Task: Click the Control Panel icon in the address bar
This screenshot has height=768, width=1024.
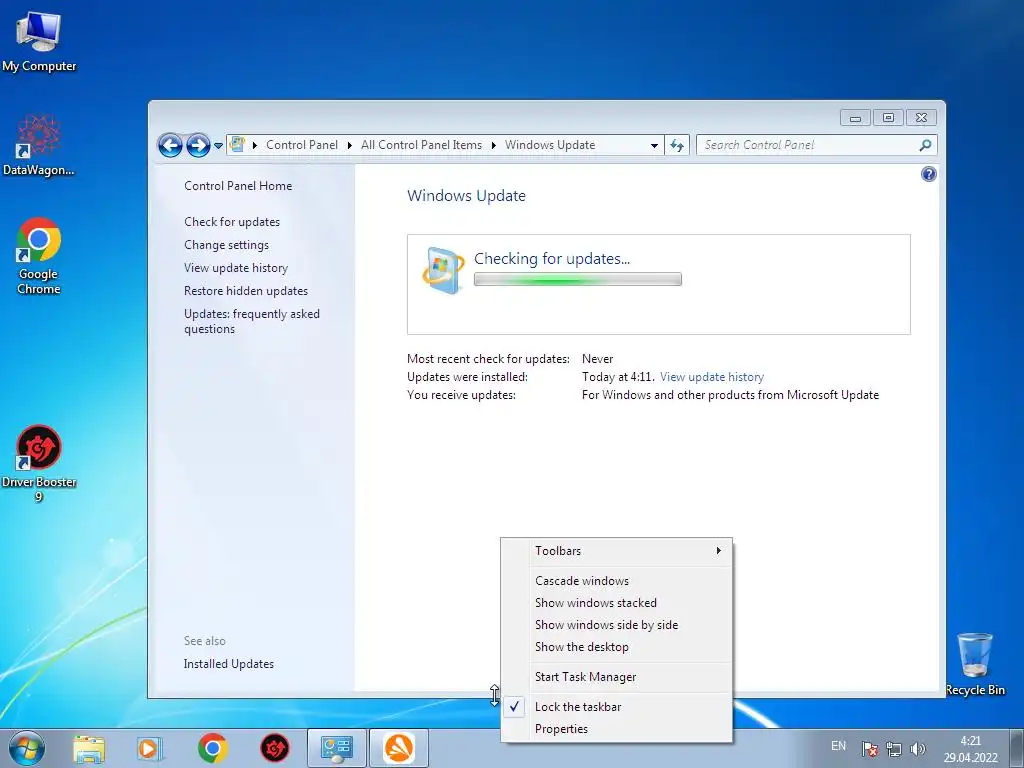Action: (x=237, y=144)
